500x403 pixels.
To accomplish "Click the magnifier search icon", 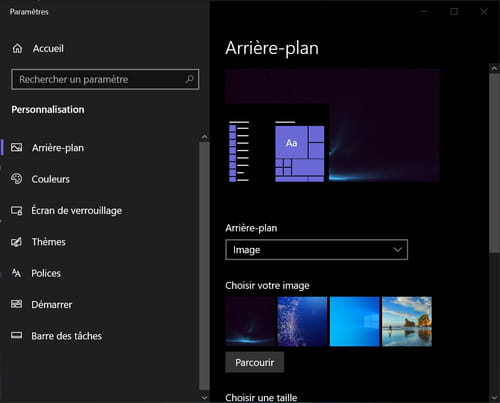I will pyautogui.click(x=189, y=79).
